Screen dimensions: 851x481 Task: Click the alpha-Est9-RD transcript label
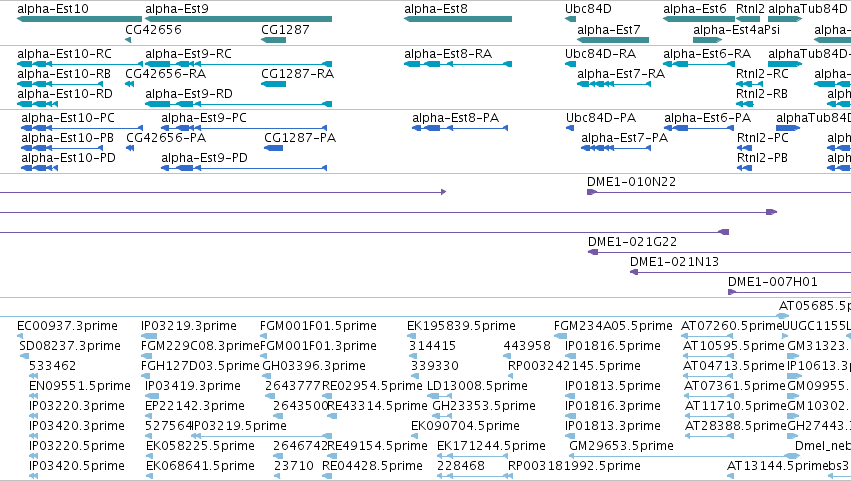189,93
